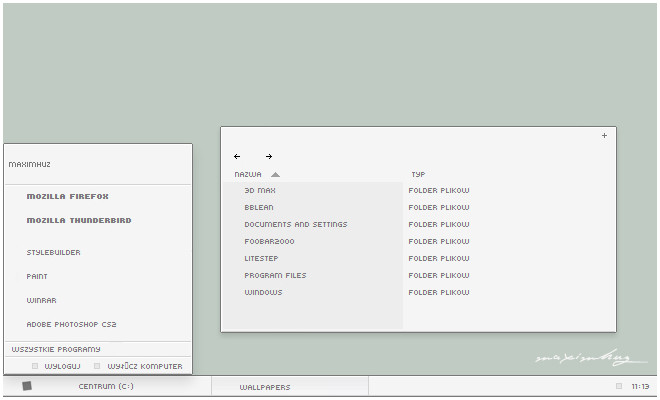Switch to the Wallpapers taskbar window
The image size is (660, 400).
coord(265,387)
